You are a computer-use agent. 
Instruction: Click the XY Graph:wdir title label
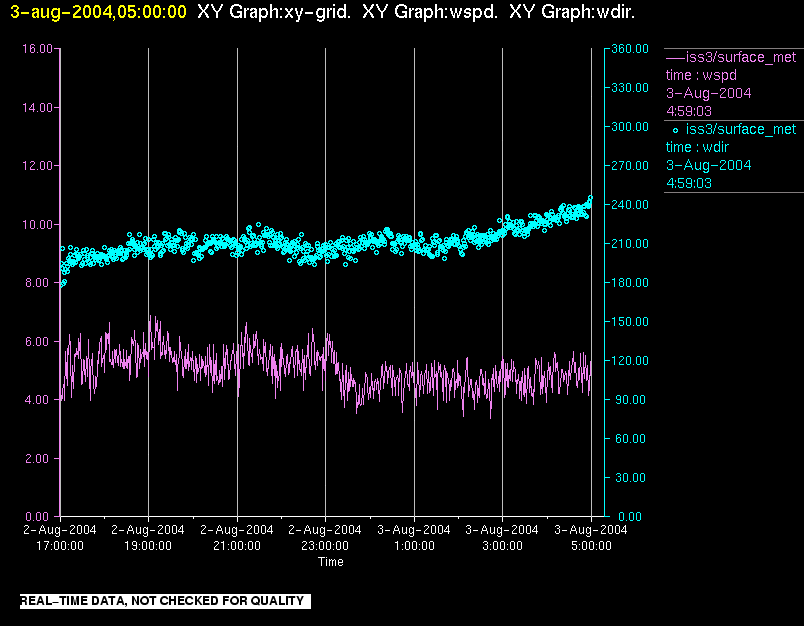coord(572,12)
